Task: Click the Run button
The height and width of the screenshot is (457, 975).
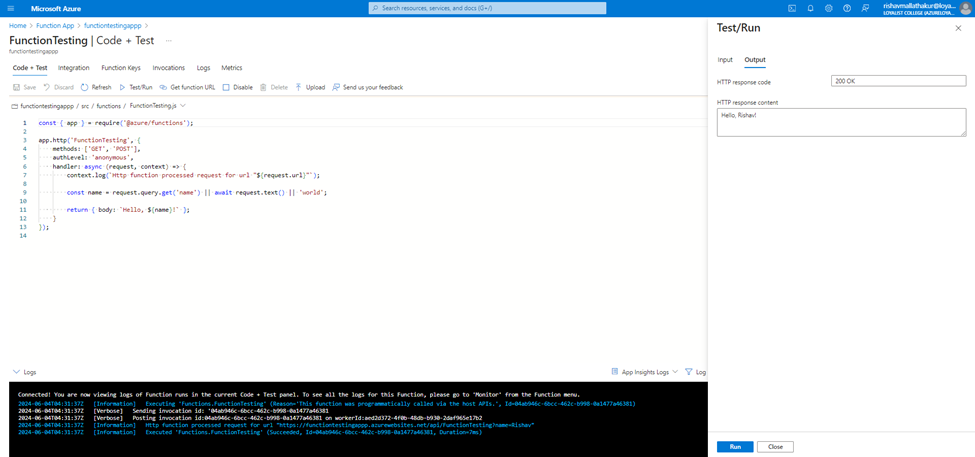Action: (735, 447)
